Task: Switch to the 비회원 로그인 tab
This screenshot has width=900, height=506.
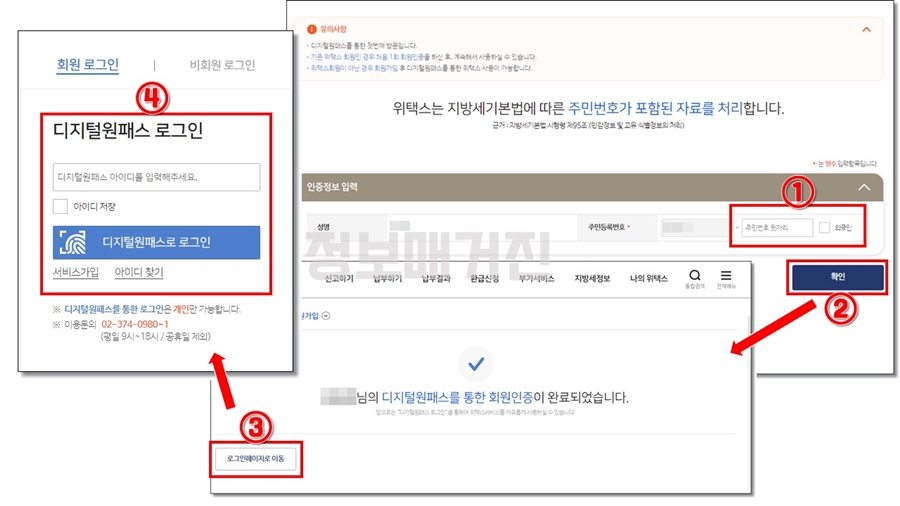Action: (x=223, y=65)
